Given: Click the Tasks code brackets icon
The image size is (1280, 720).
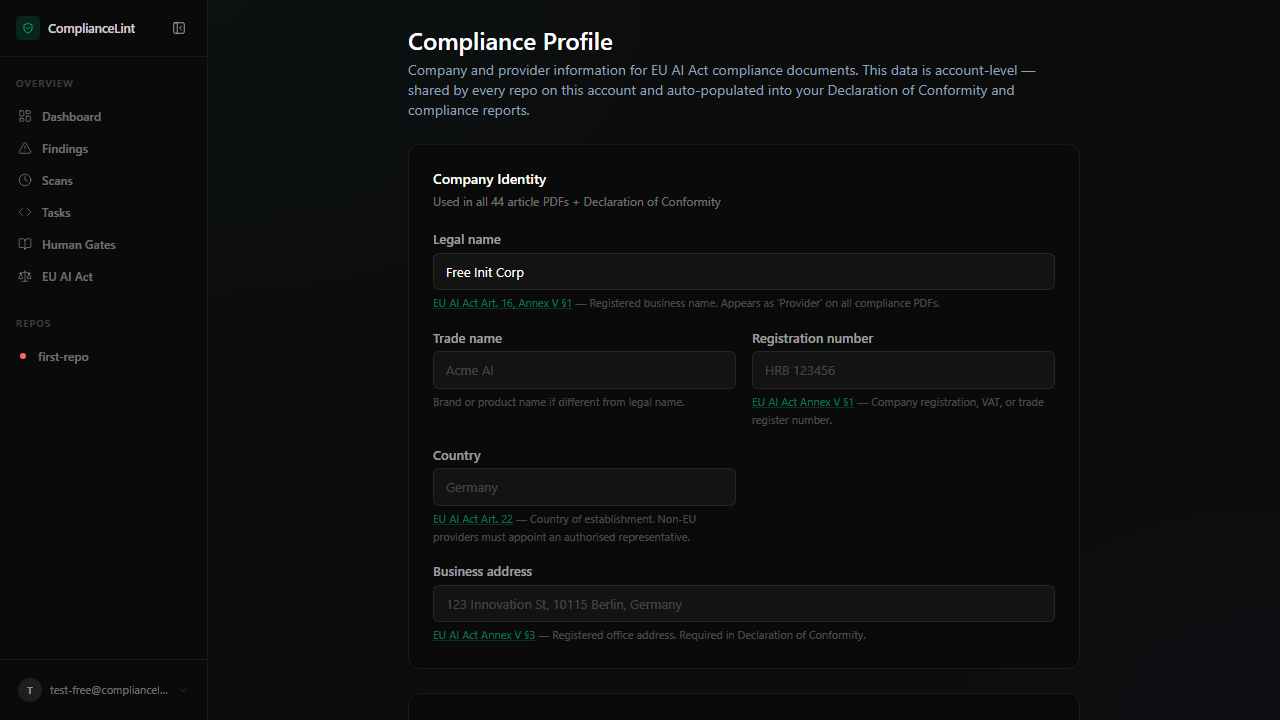Looking at the screenshot, I should (x=25, y=213).
